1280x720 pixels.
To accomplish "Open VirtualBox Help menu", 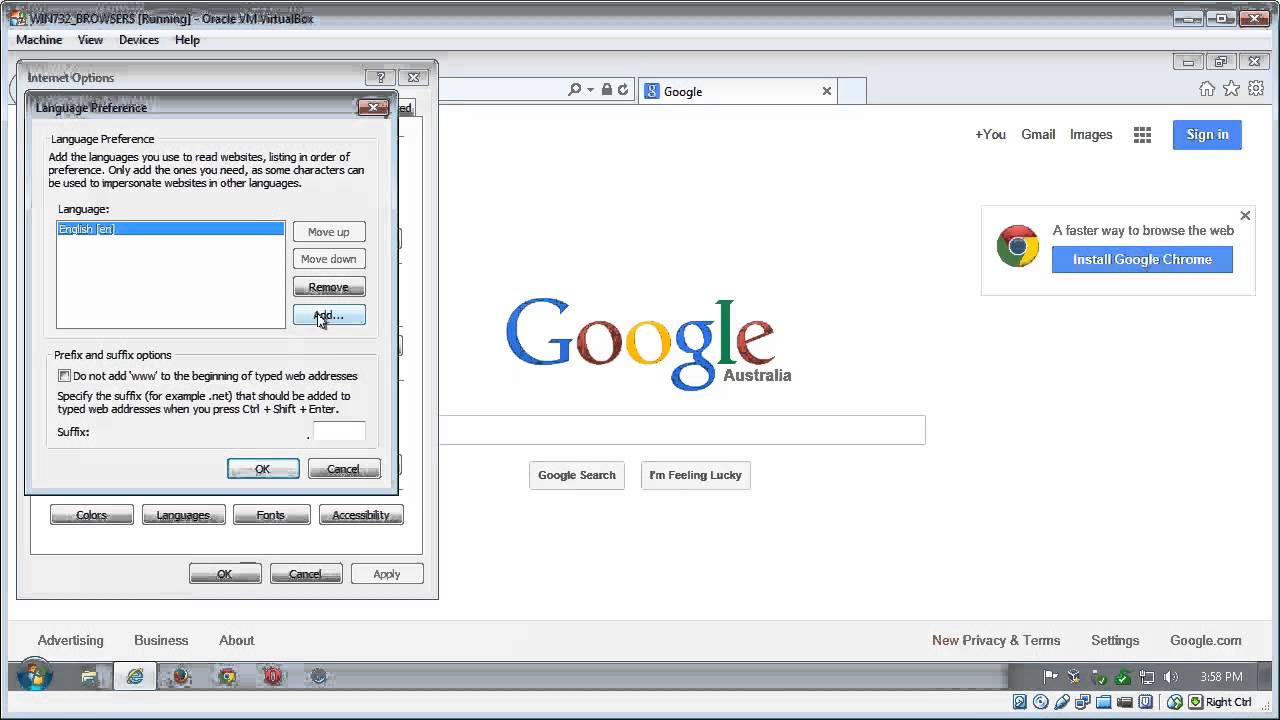I will [187, 40].
